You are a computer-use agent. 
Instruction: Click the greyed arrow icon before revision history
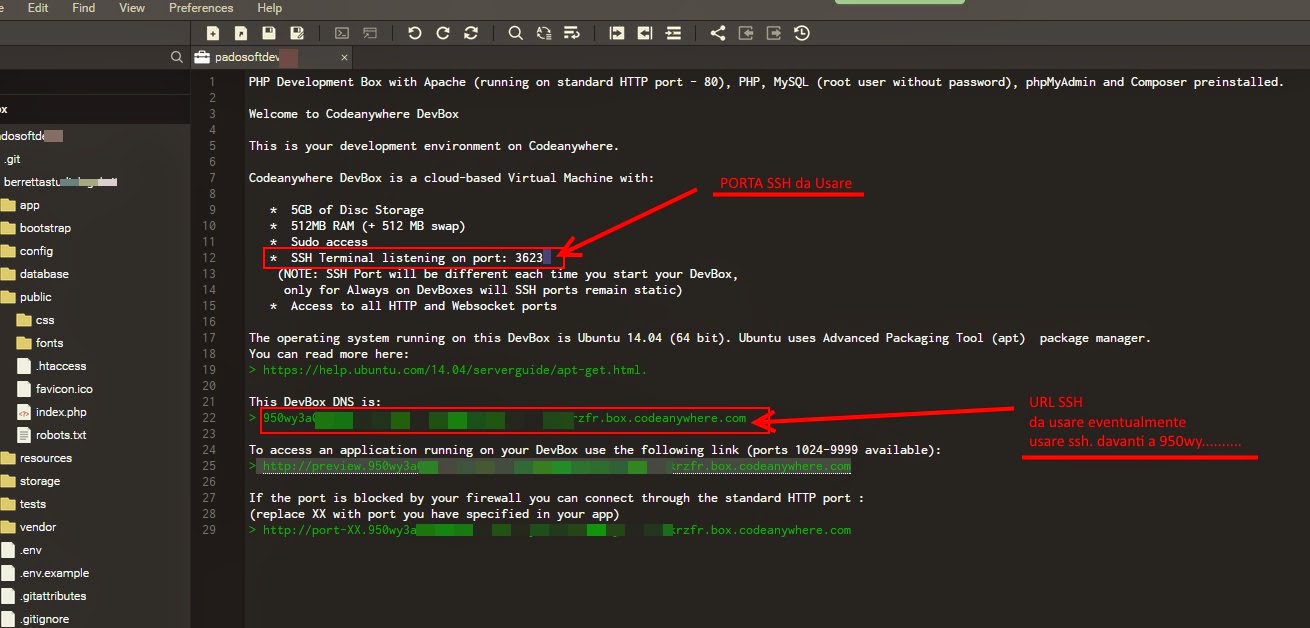click(774, 33)
